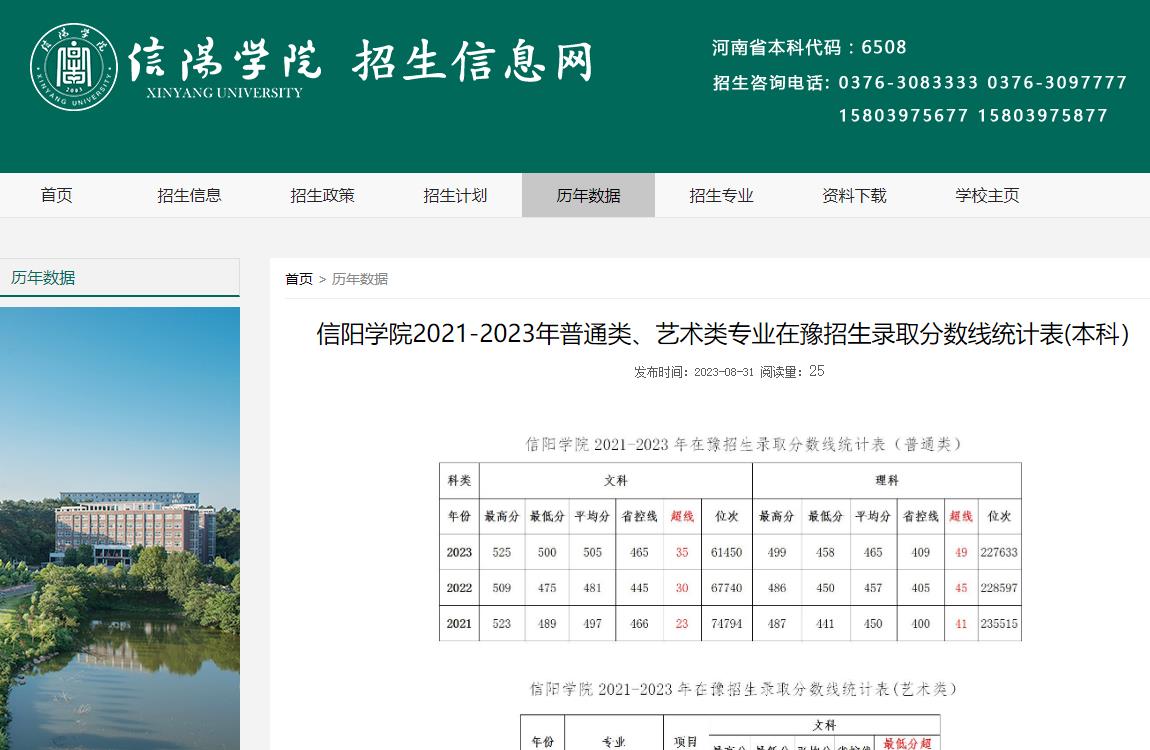
Task: Click the 2022 year row cell
Action: pyautogui.click(x=459, y=588)
